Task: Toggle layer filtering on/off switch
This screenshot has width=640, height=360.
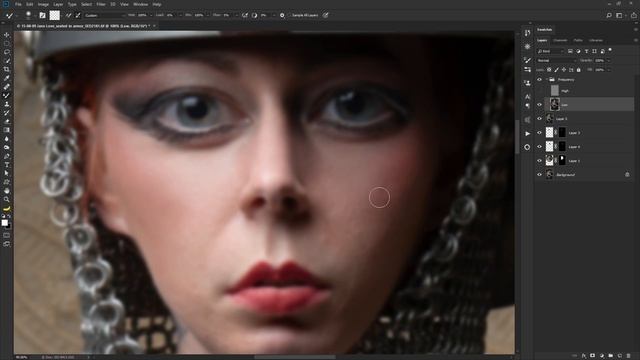Action: 610,50
